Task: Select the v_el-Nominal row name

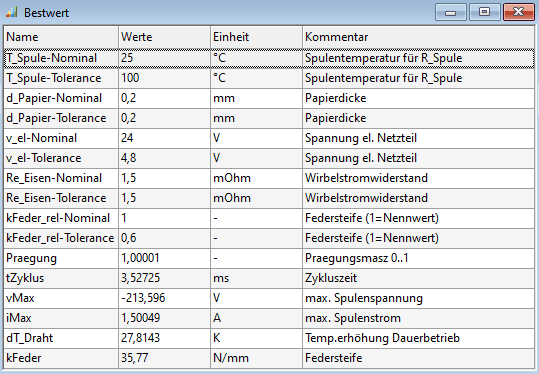Action: click(41, 138)
